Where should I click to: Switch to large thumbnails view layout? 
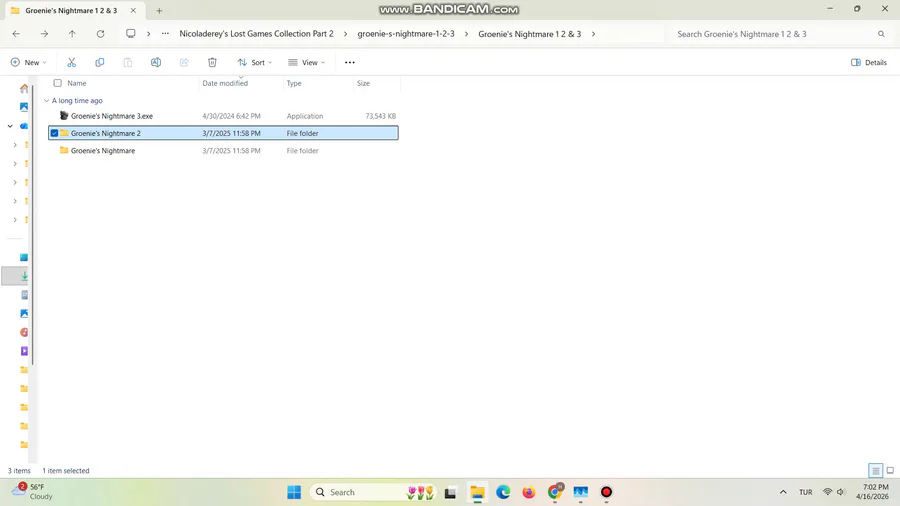[x=890, y=471]
